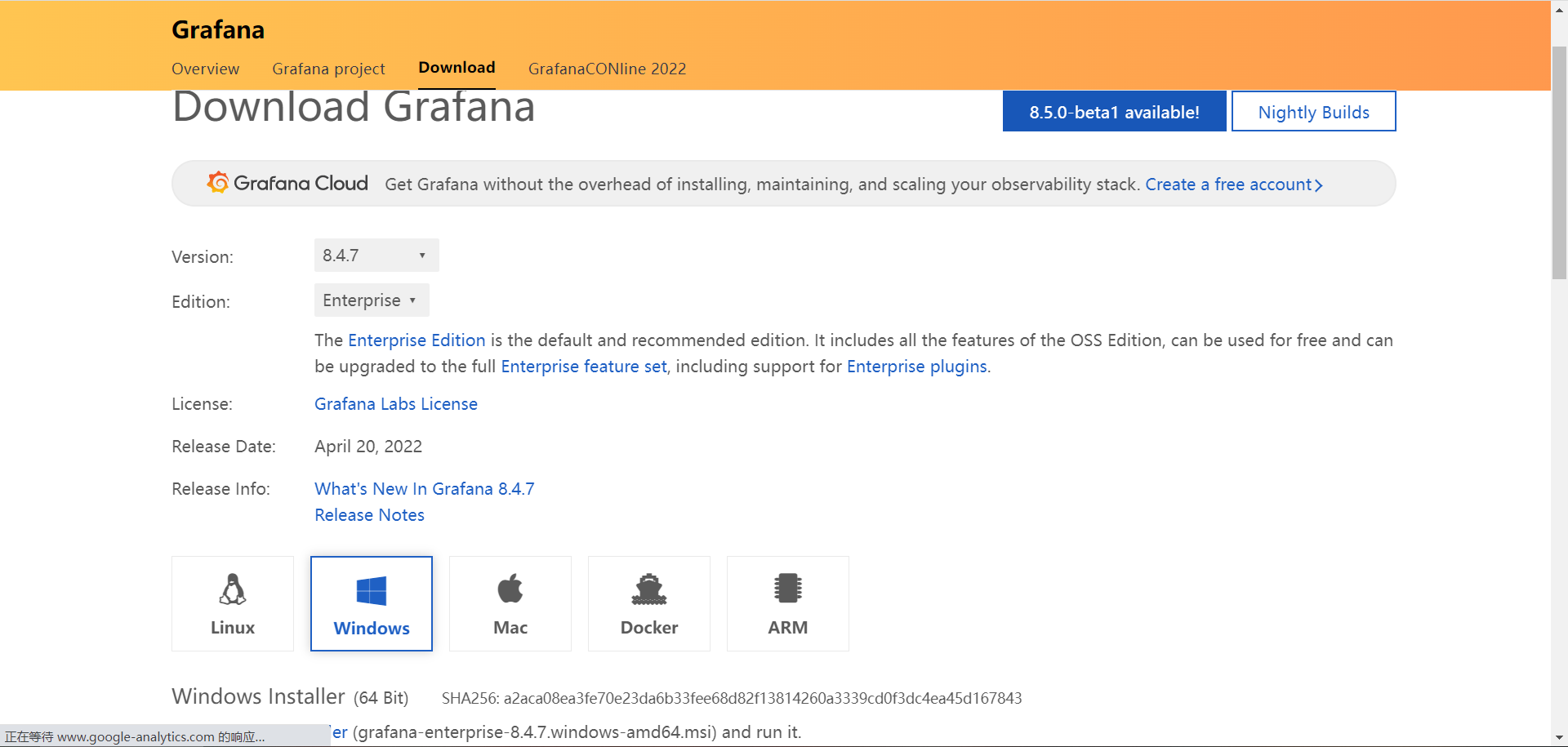Open the Release Notes link

[x=369, y=514]
